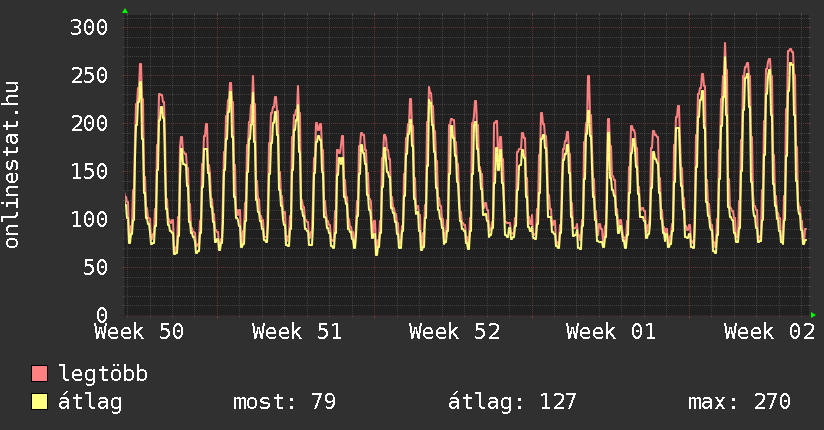Click the 'most: 79' statistic
The image size is (824, 430).
click(x=284, y=402)
